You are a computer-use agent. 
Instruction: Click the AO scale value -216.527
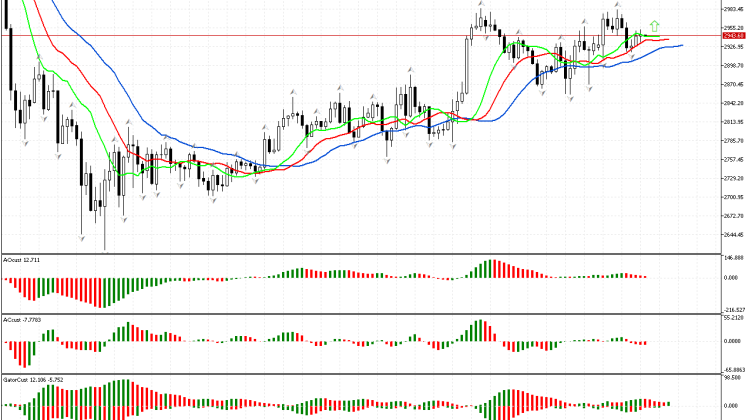coord(733,310)
